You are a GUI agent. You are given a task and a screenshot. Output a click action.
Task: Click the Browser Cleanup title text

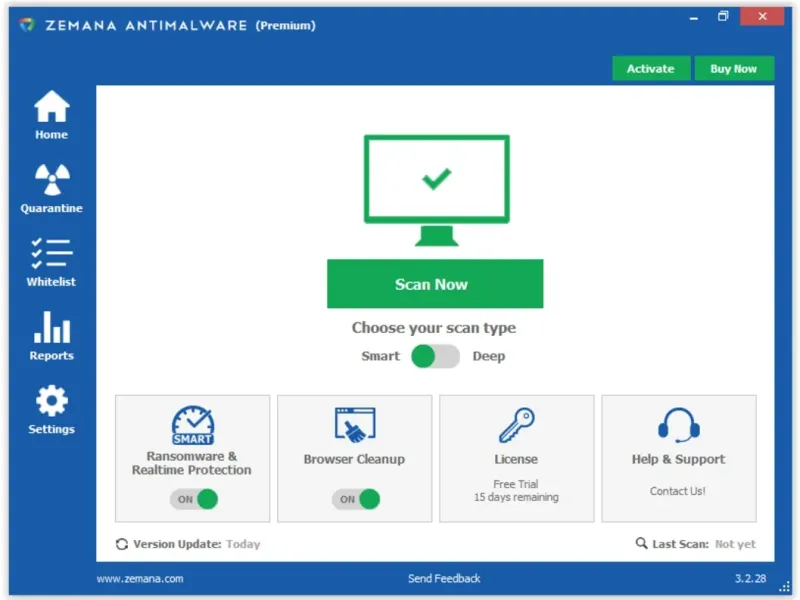(355, 459)
